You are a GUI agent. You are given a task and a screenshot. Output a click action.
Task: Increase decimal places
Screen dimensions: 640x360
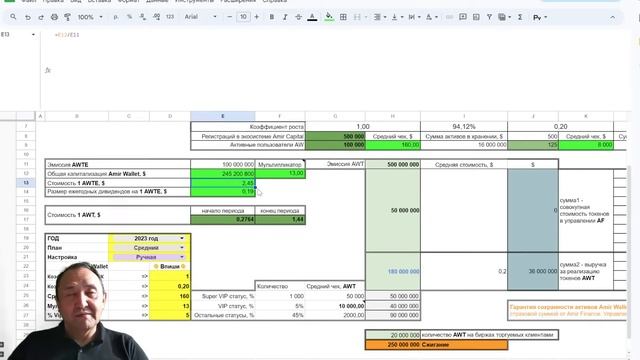coord(157,17)
